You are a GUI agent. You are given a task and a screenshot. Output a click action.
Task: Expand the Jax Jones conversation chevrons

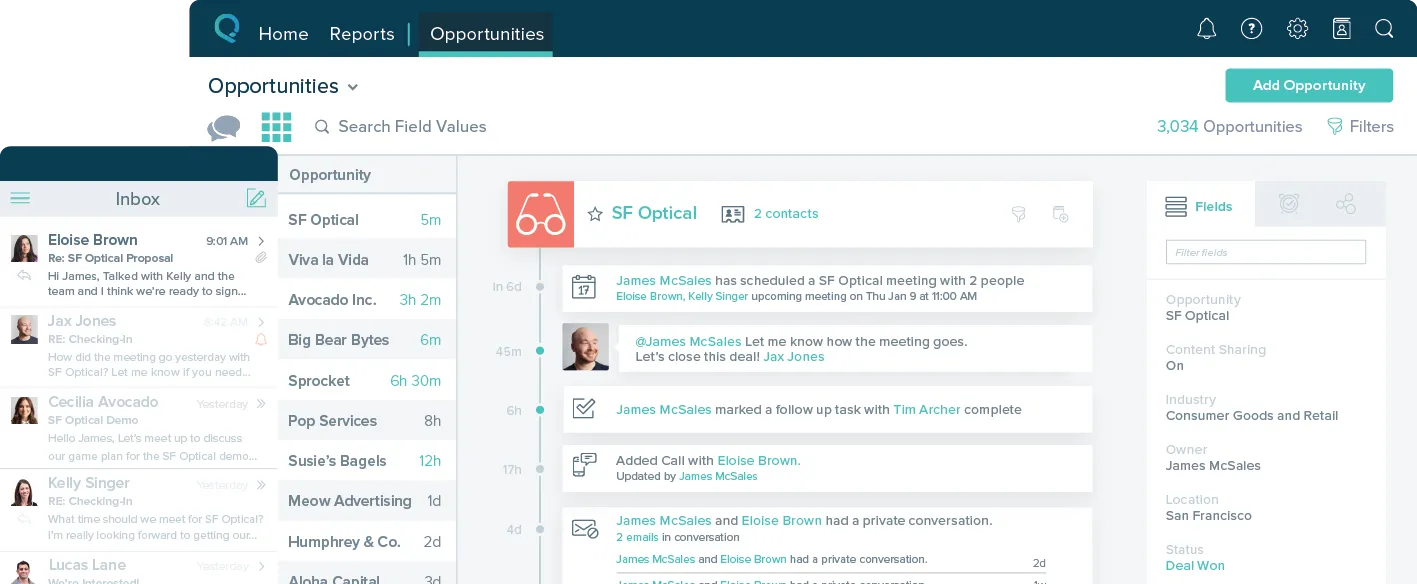click(261, 321)
